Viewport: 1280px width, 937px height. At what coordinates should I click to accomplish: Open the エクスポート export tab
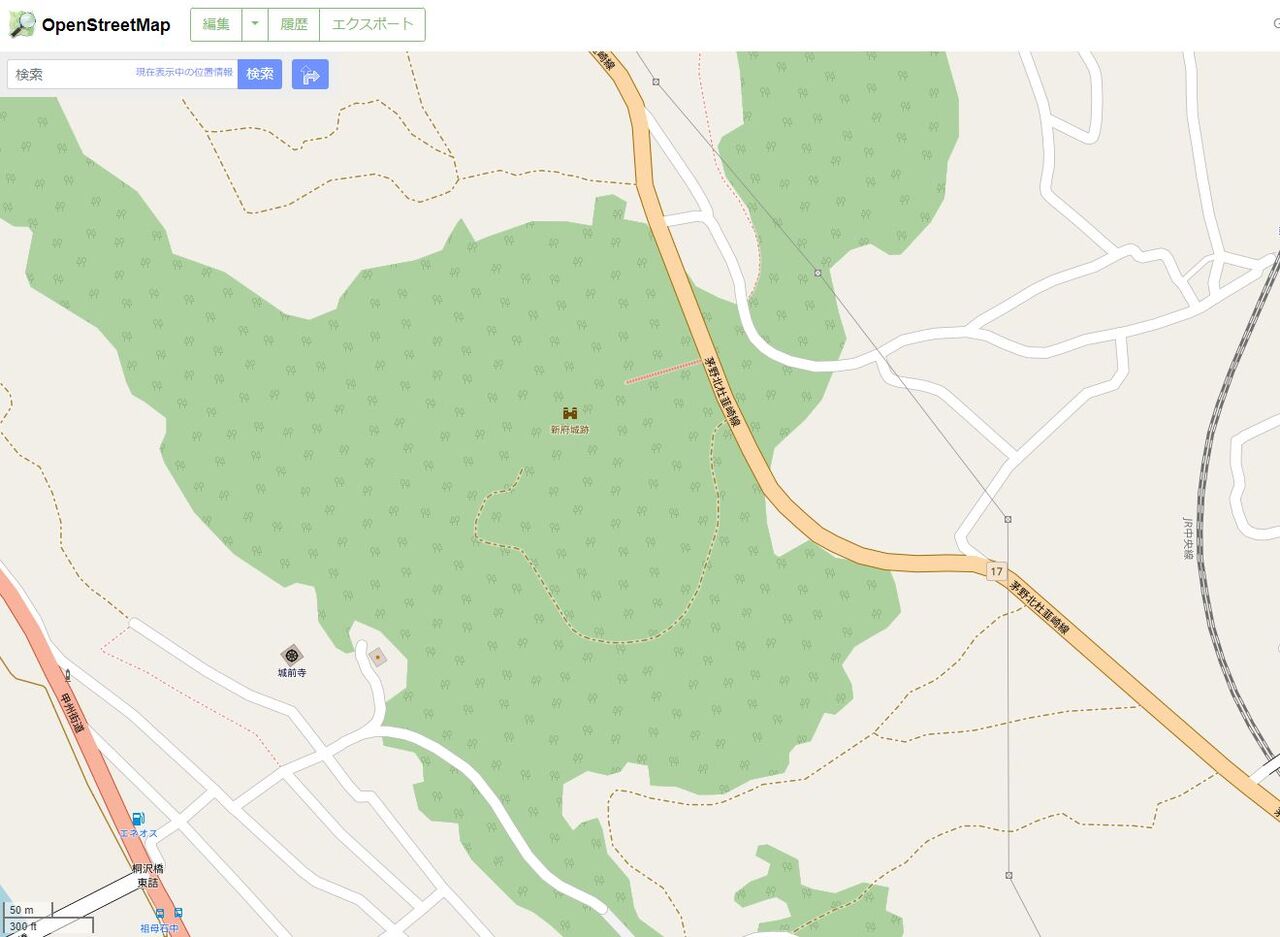372,25
